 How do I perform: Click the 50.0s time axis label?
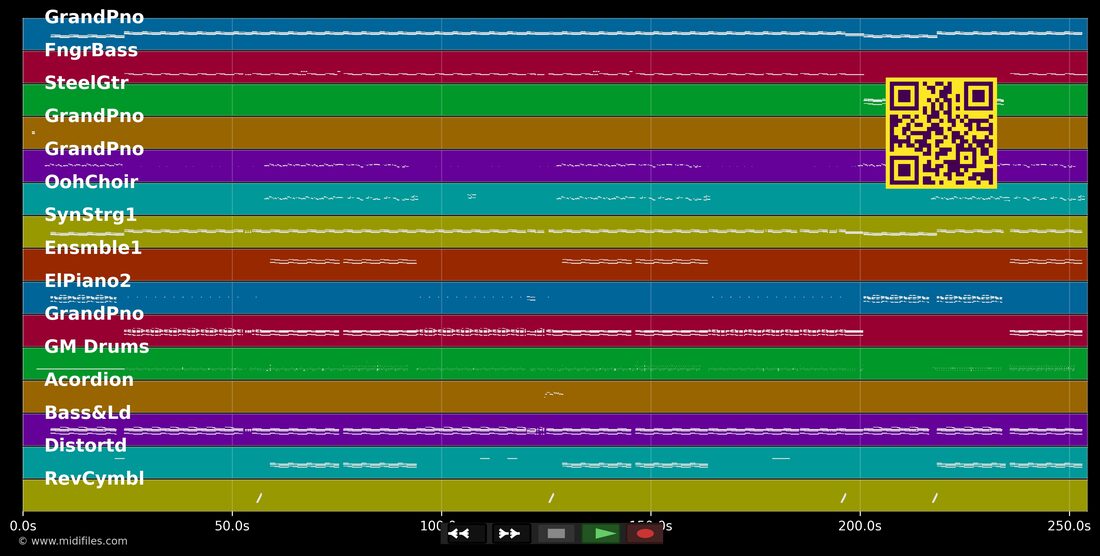tap(232, 525)
